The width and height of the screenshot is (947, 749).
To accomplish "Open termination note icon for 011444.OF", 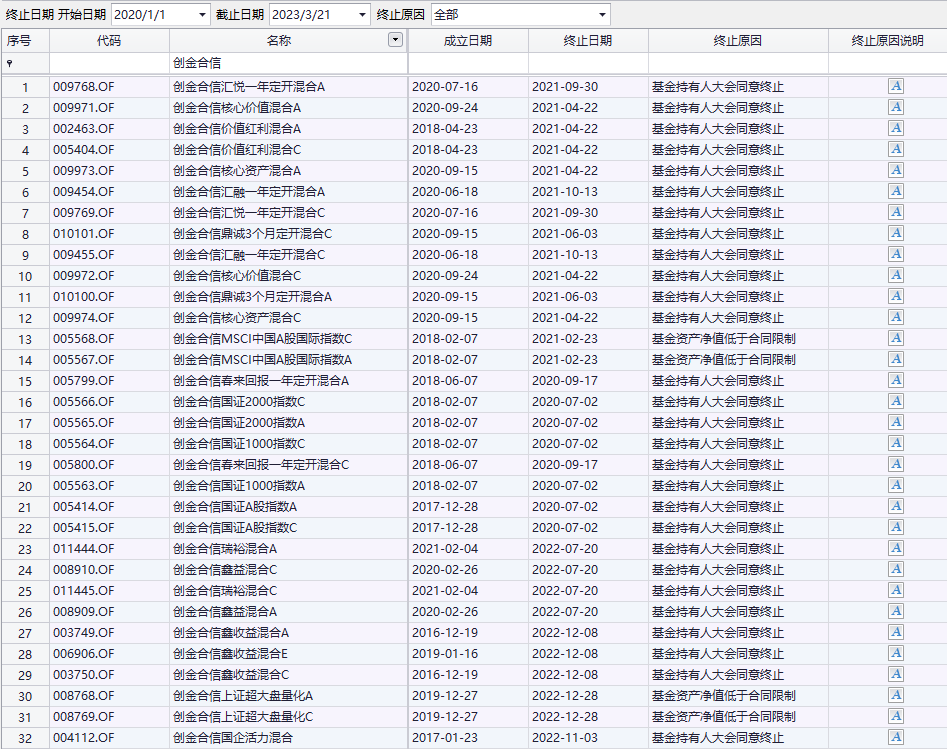I will [896, 548].
